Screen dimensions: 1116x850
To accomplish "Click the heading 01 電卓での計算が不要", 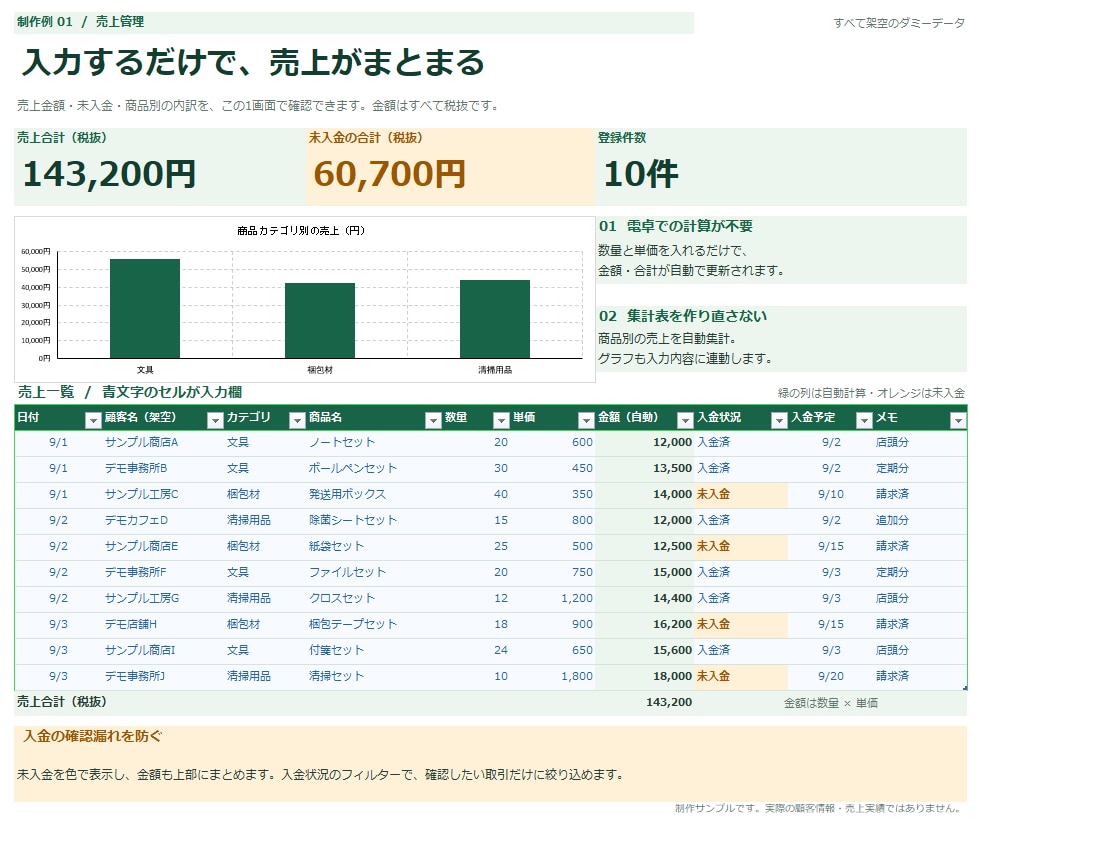I will (675, 226).
